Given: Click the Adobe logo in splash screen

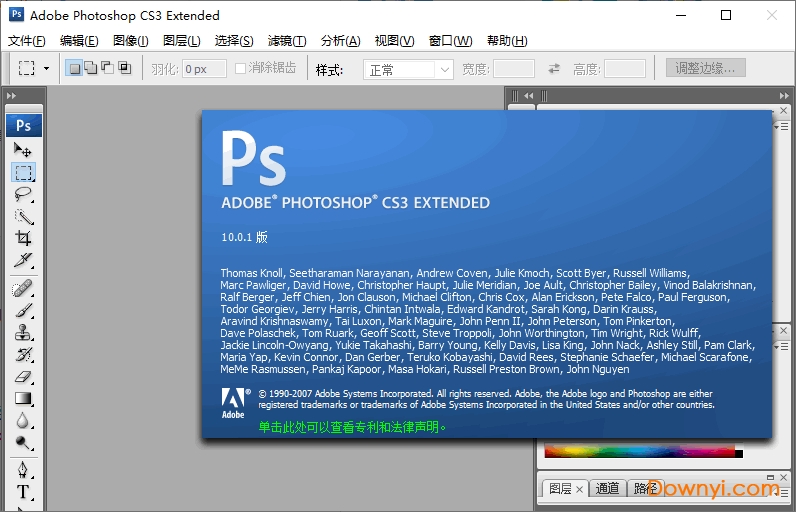Looking at the screenshot, I should [x=236, y=403].
